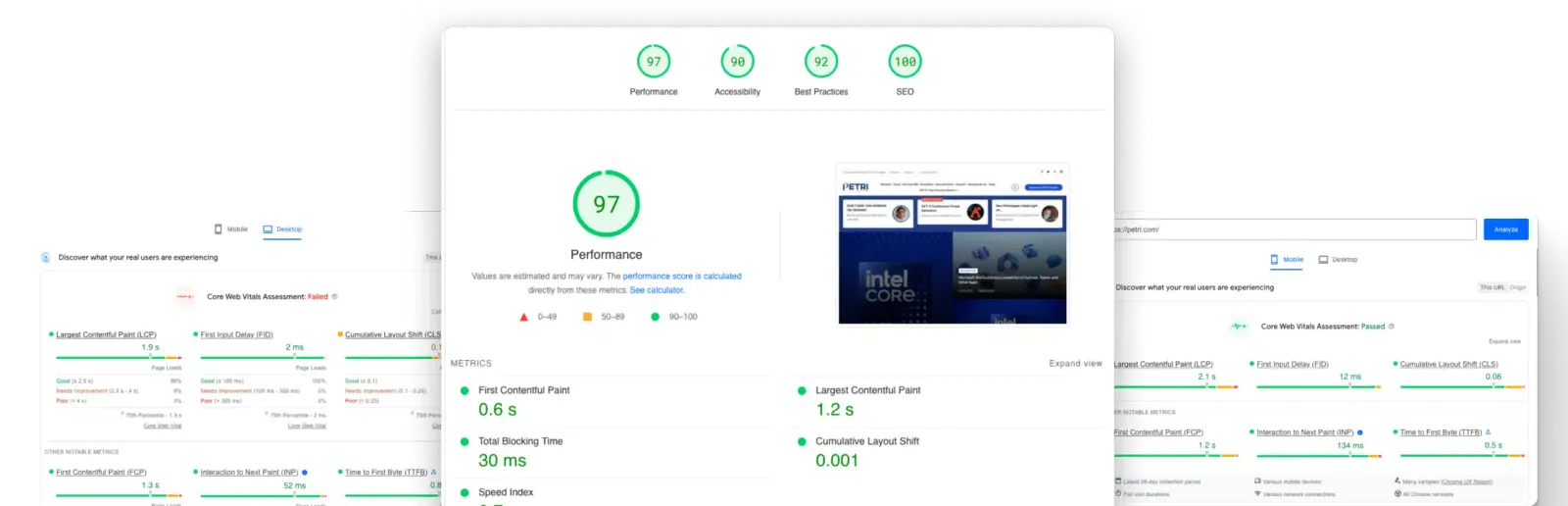Click the Cumulative Layout Shift 0.001 value
Image resolution: width=1568 pixels, height=506 pixels.
pyautogui.click(x=837, y=461)
